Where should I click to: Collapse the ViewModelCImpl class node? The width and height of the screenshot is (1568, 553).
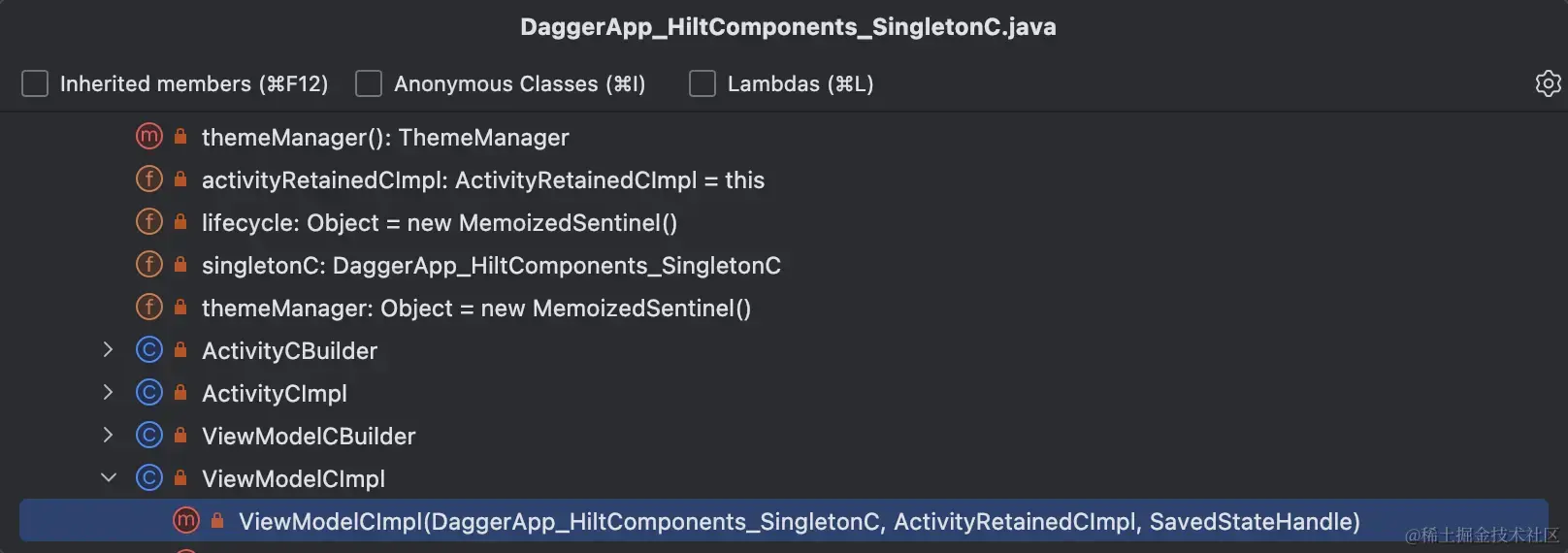pyautogui.click(x=108, y=478)
